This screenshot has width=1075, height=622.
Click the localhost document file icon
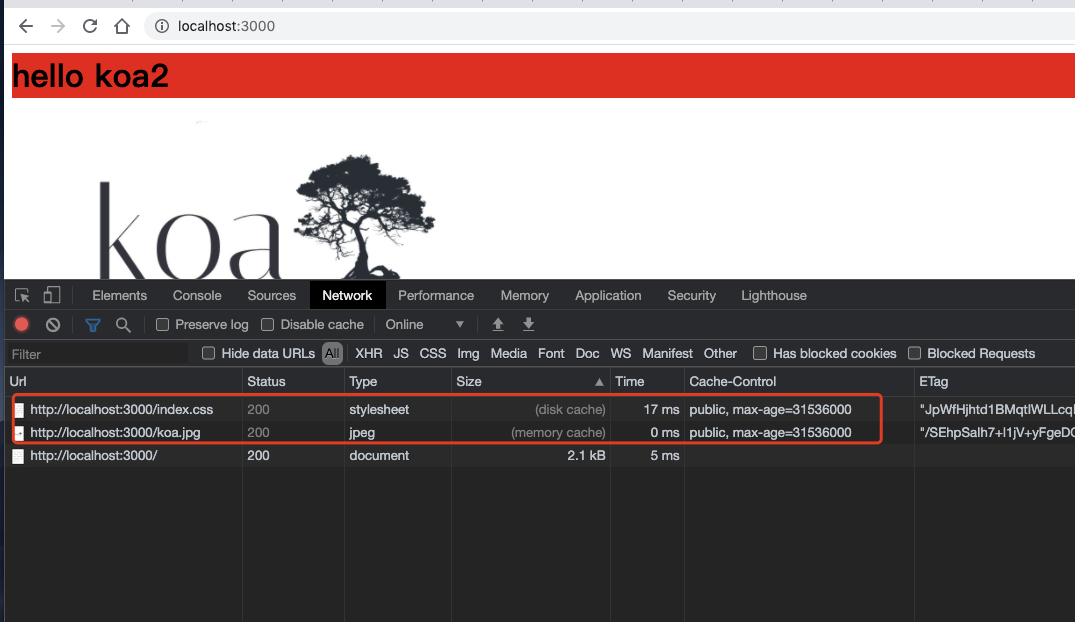pyautogui.click(x=19, y=456)
